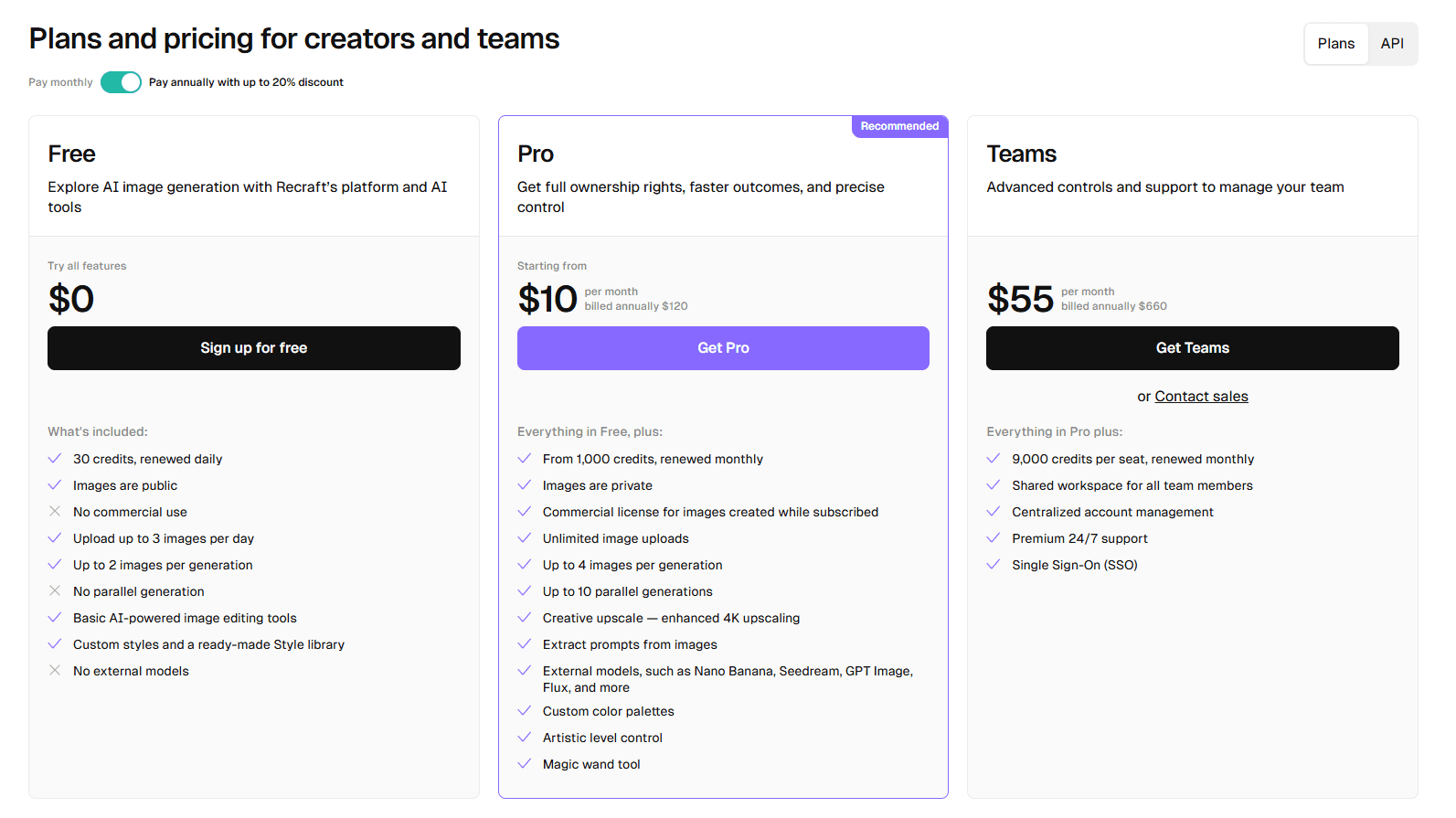Click checkmark next to Images are private

tap(525, 485)
